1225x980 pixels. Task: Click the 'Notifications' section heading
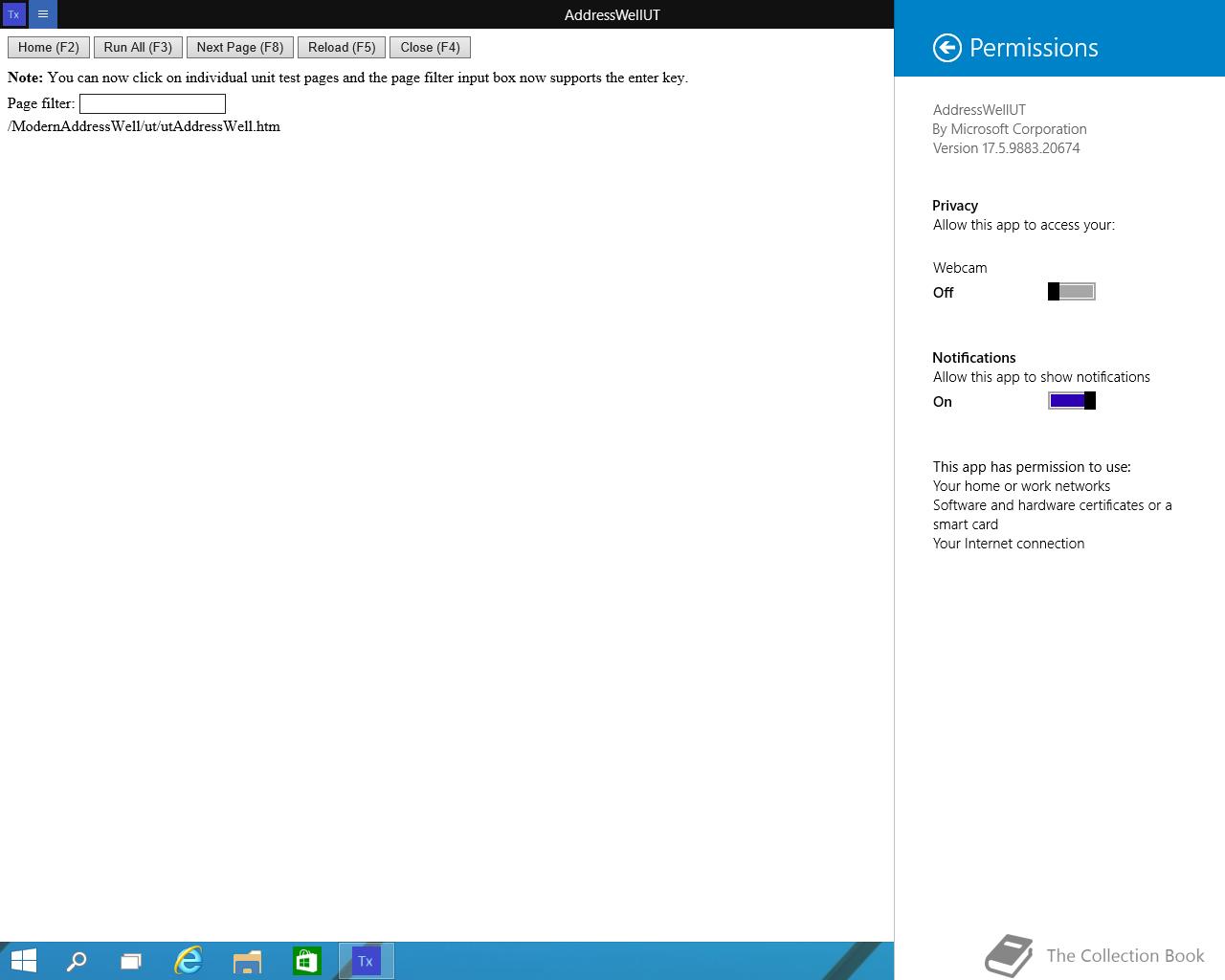(x=974, y=358)
